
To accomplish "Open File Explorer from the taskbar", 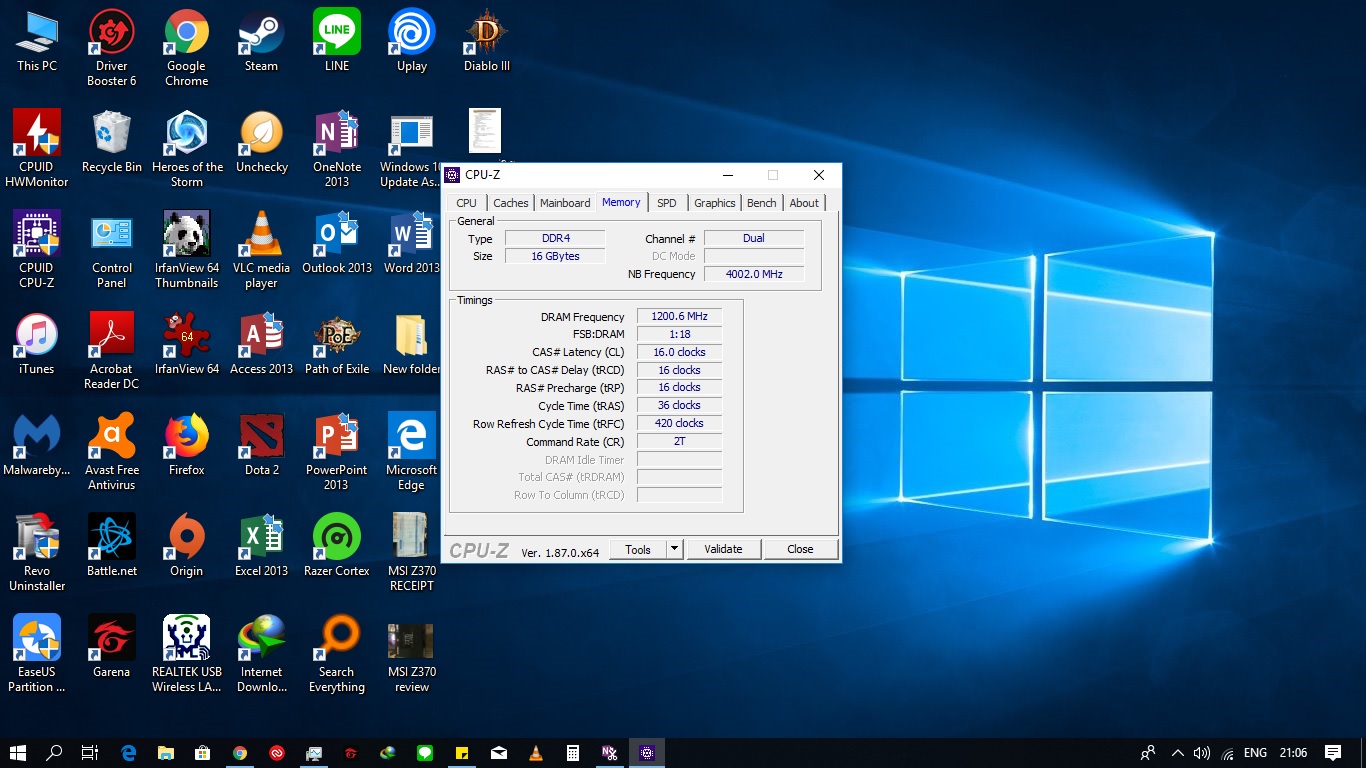I will [165, 753].
